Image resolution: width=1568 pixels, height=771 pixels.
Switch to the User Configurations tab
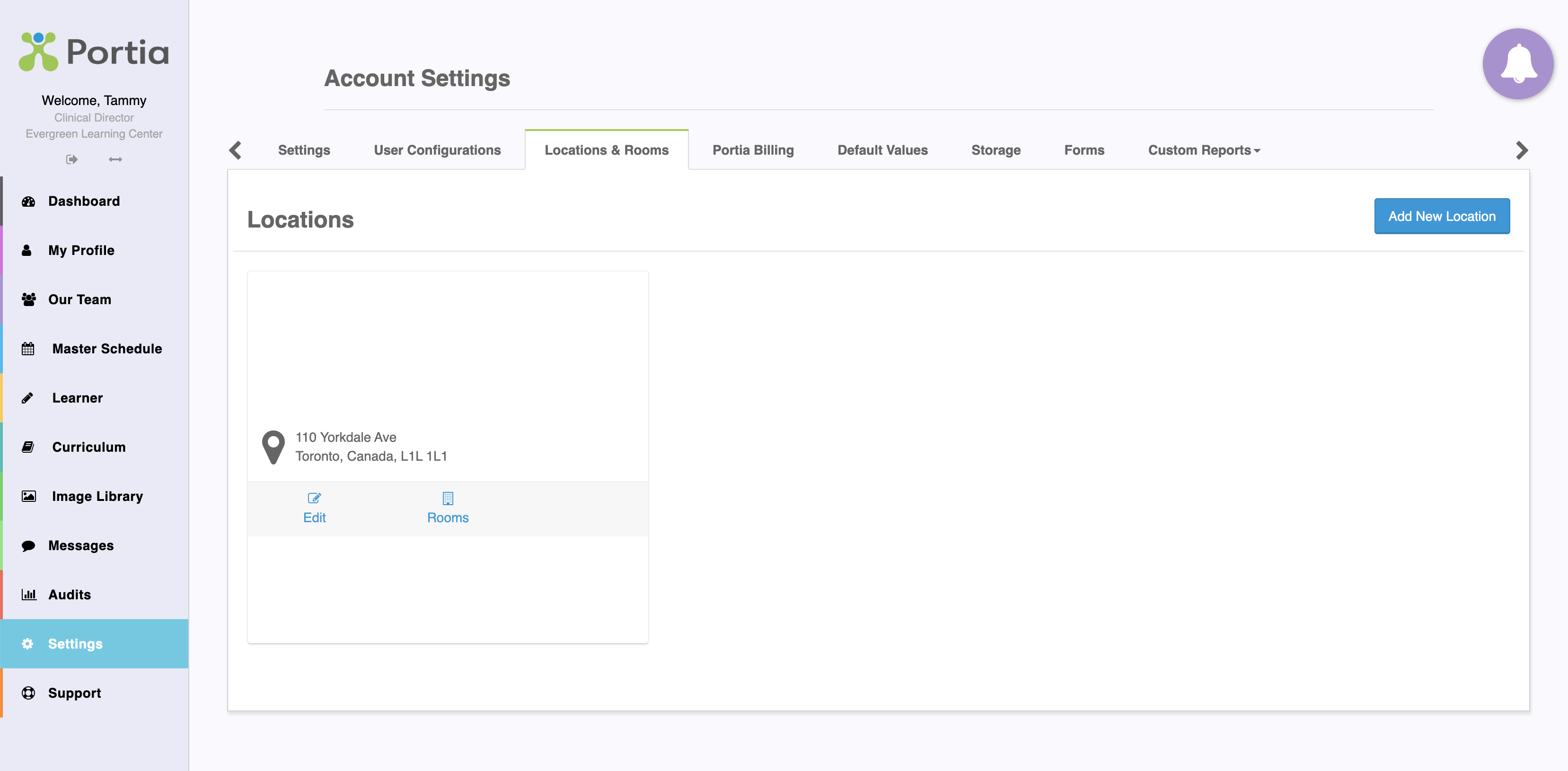(437, 150)
